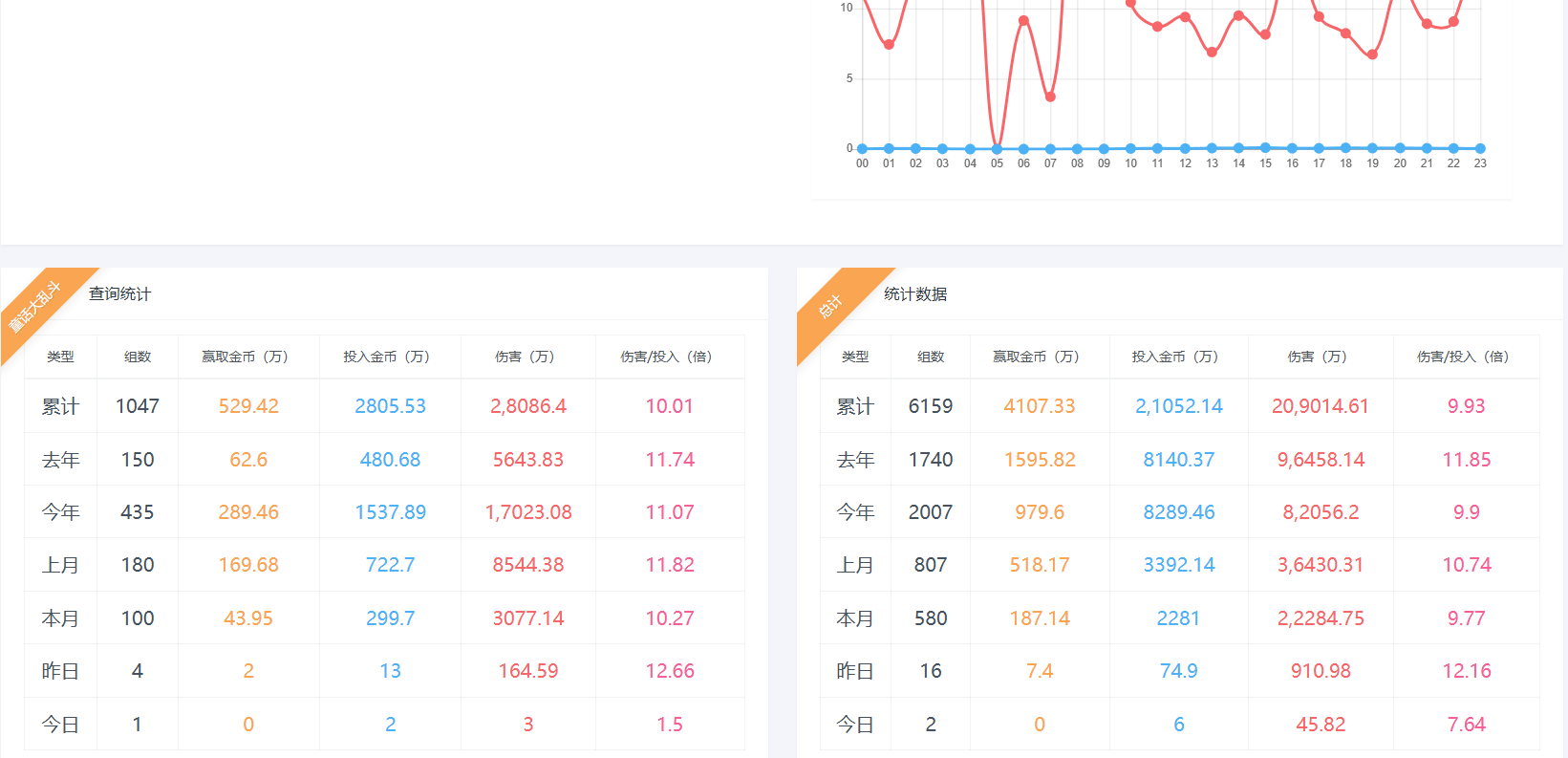Click the 查询统计 panel title

[x=119, y=294]
